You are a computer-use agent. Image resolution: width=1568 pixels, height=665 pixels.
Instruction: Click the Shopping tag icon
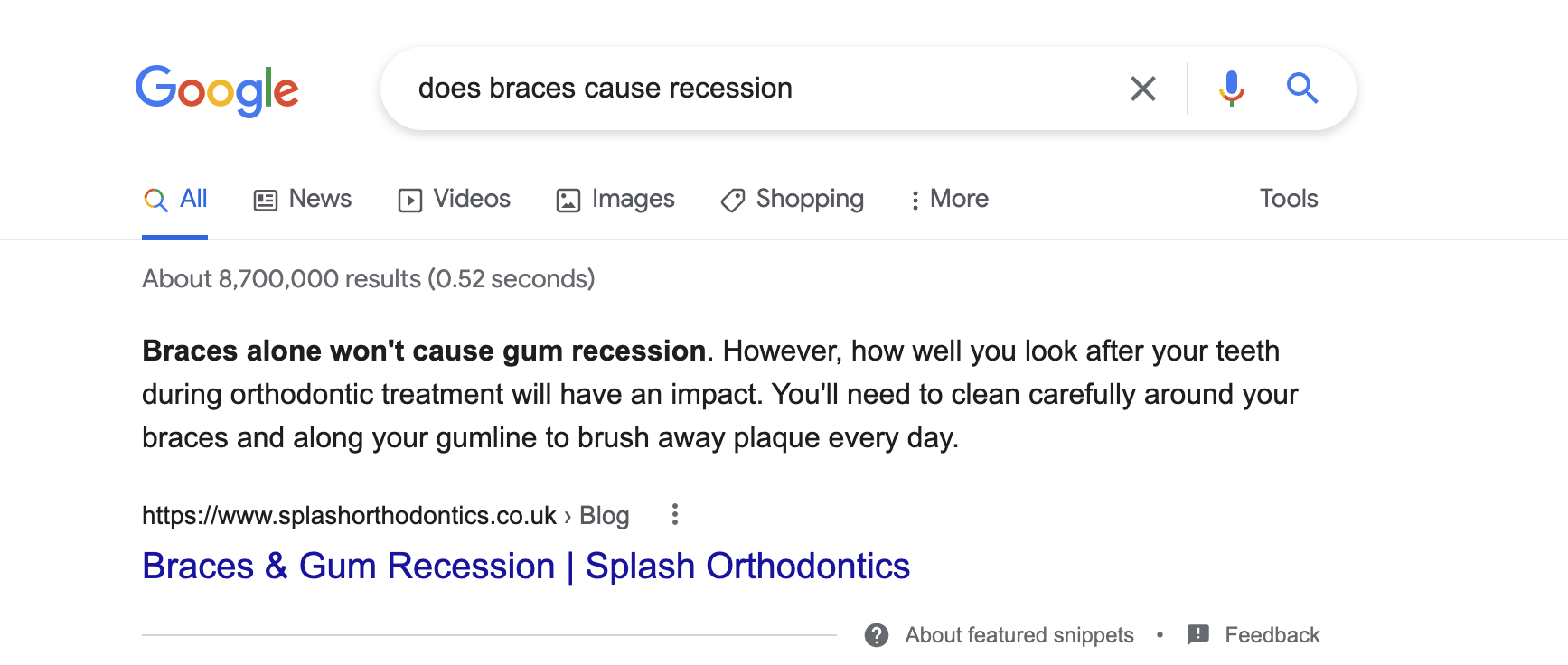[733, 200]
